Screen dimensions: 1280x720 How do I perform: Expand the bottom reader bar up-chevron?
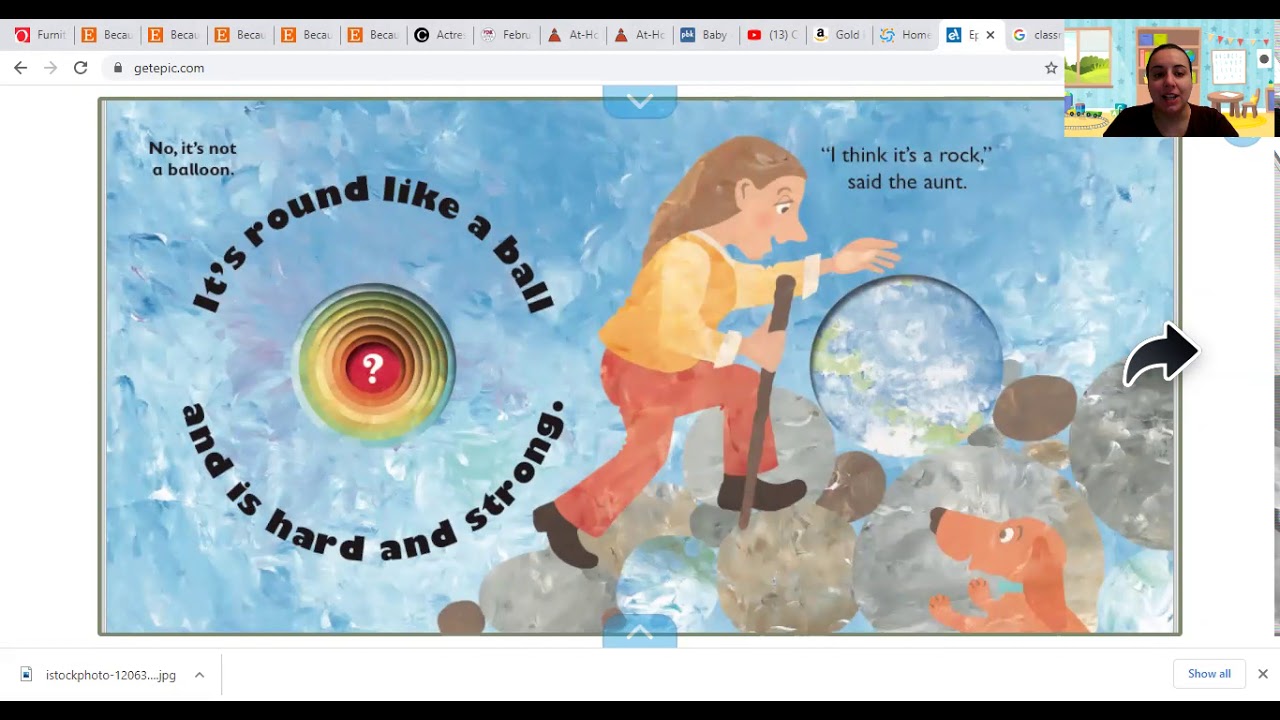pyautogui.click(x=640, y=632)
